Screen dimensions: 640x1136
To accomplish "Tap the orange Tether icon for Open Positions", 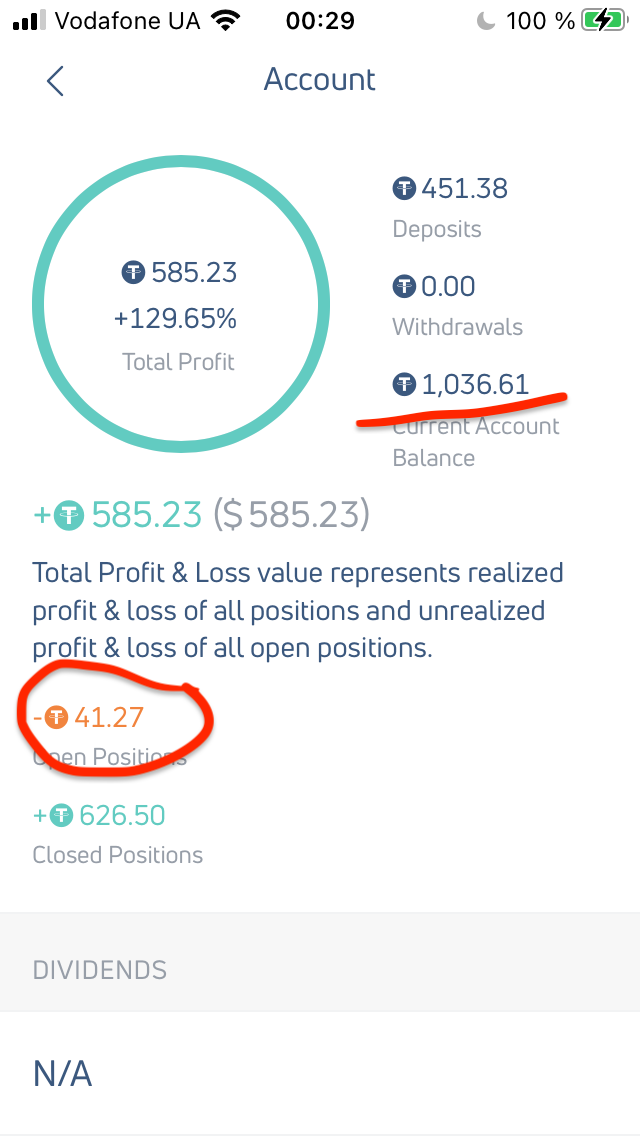I will (57, 717).
